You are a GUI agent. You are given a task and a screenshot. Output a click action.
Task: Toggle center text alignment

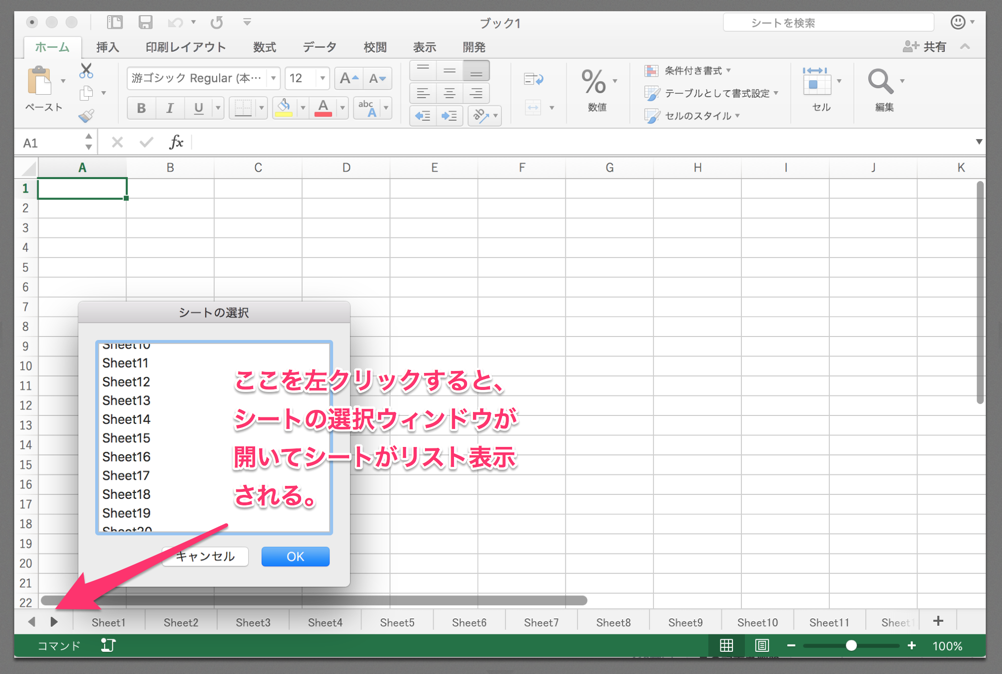click(x=448, y=93)
